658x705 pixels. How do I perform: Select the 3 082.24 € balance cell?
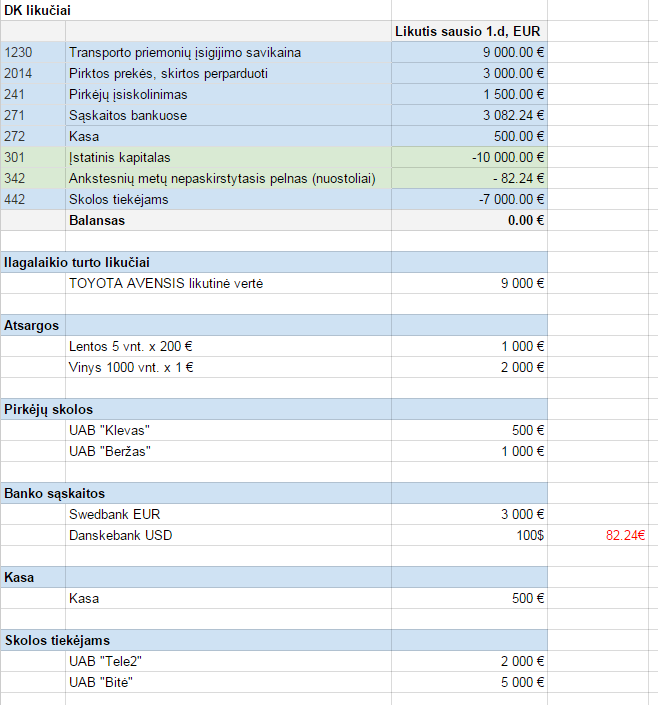(x=469, y=115)
